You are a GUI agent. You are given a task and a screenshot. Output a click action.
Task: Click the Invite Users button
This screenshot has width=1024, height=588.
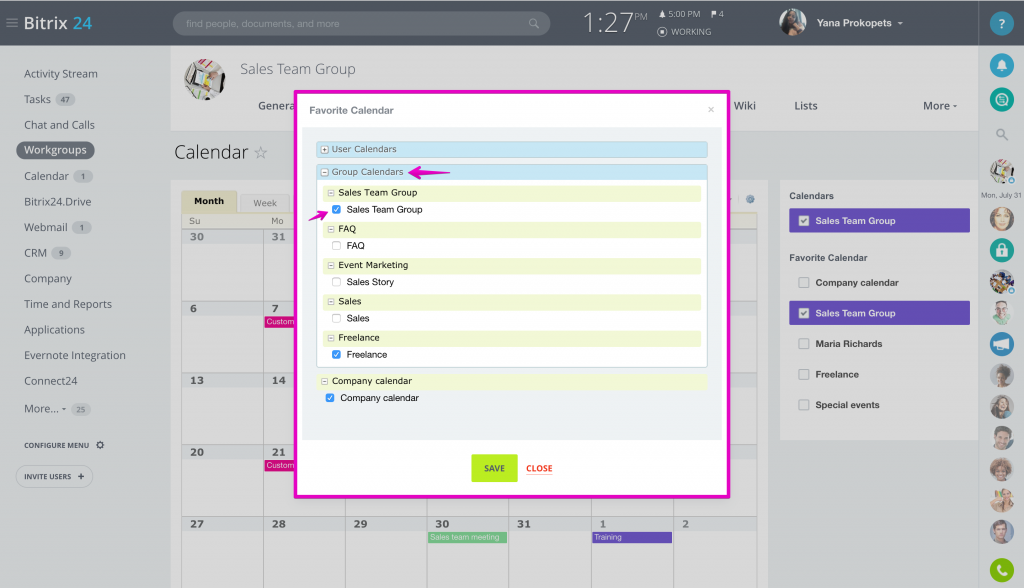(54, 476)
